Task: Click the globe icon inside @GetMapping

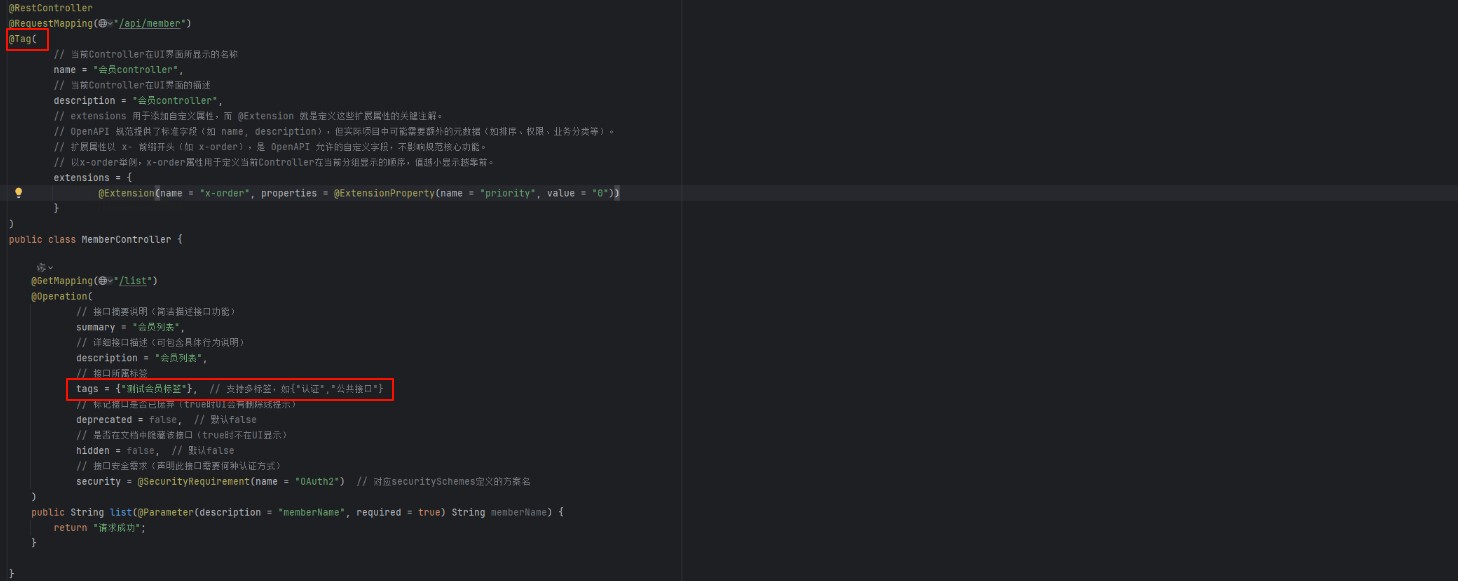Action: [104, 280]
